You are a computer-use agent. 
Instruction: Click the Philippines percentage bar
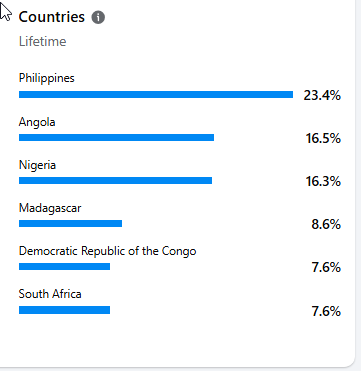click(156, 95)
